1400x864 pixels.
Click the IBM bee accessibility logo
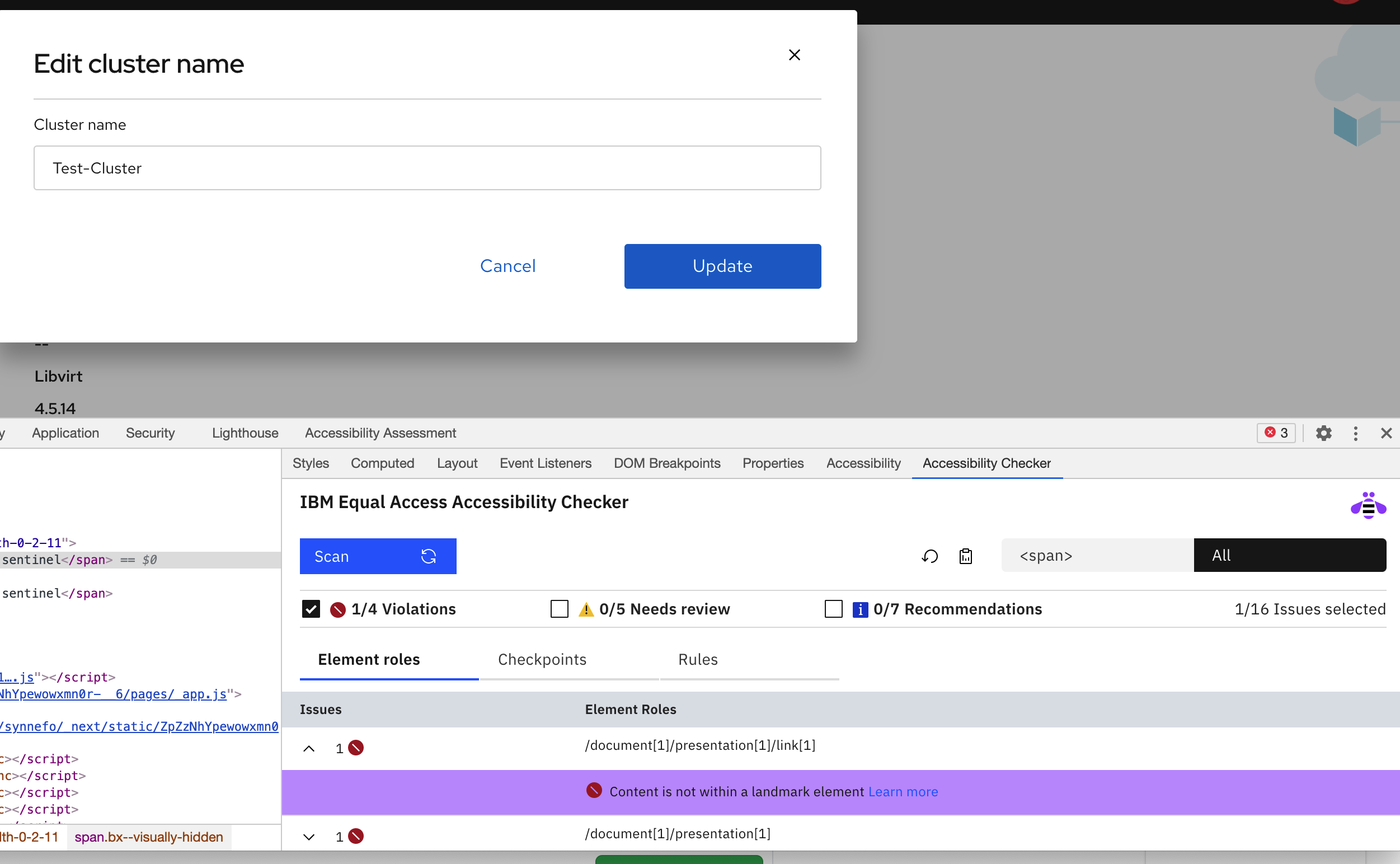1369,504
